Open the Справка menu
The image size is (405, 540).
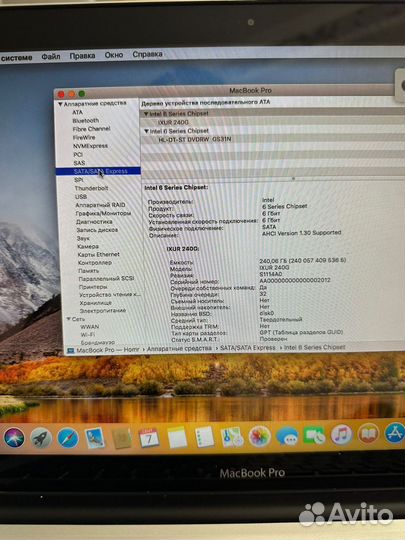147,54
